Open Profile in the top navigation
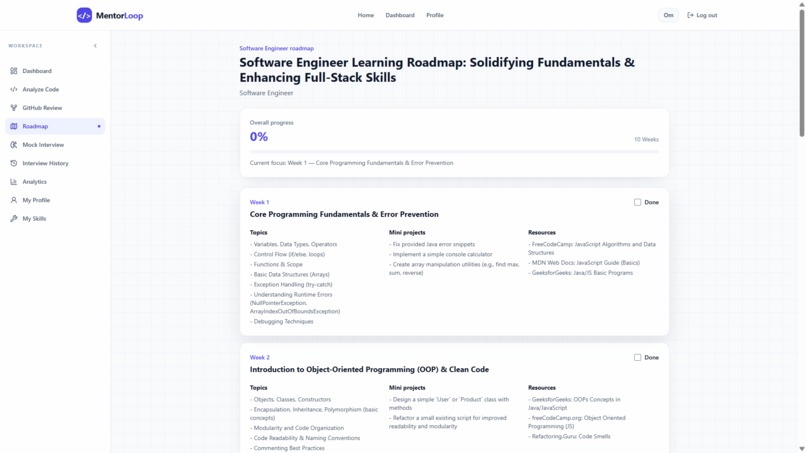 click(x=435, y=15)
